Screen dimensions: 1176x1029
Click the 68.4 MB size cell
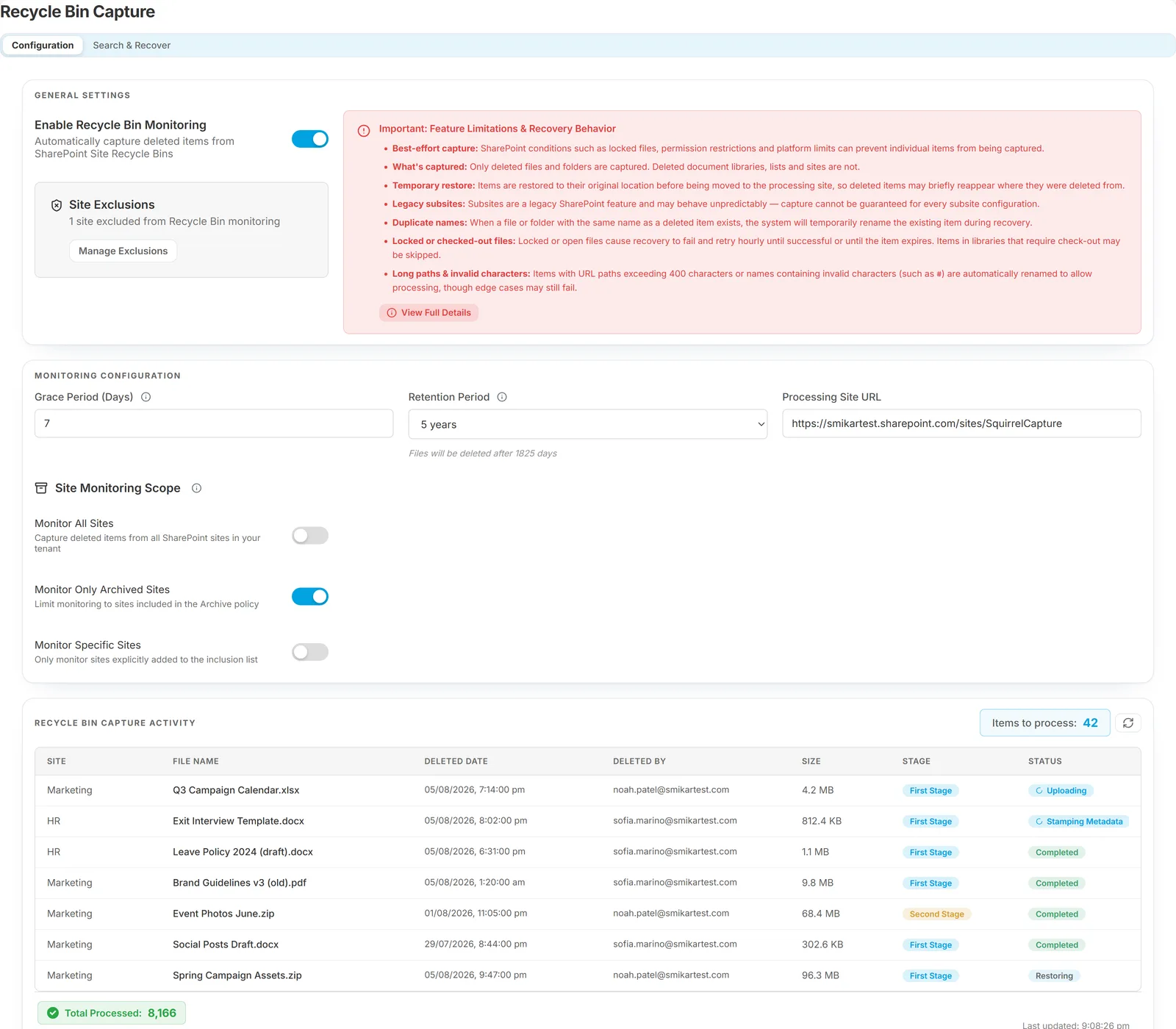pos(820,914)
